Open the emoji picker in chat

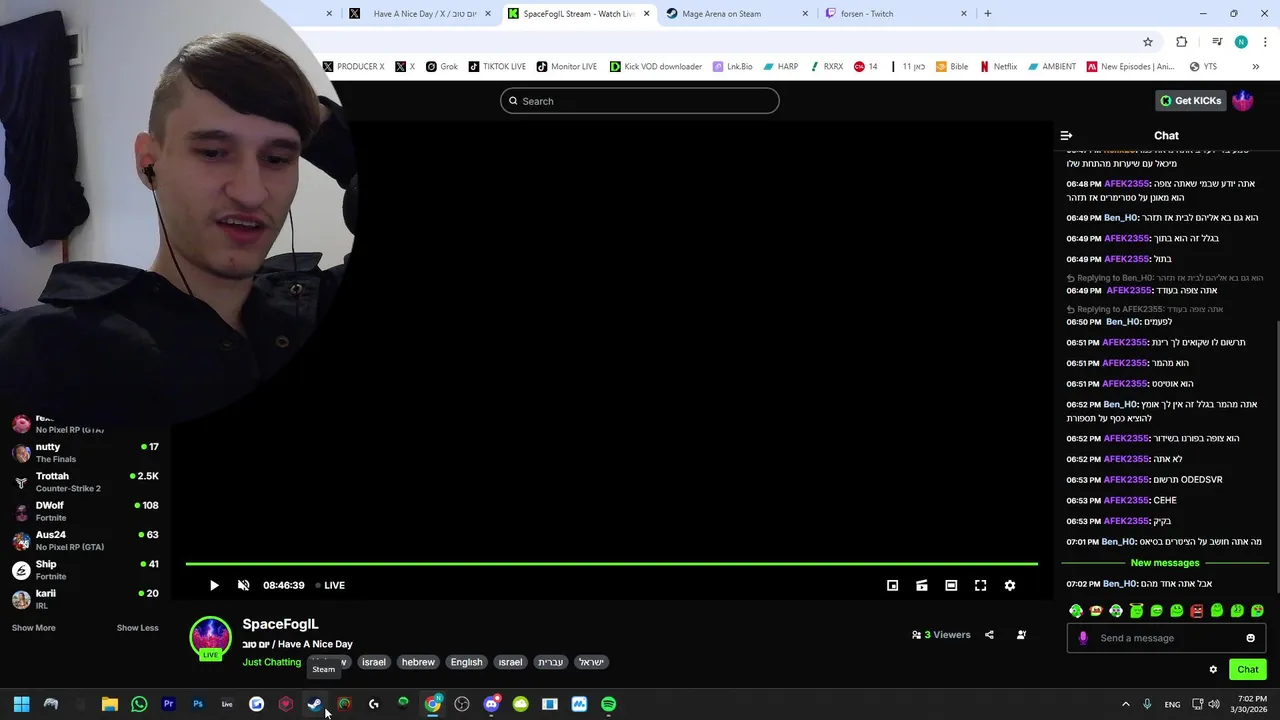1250,638
